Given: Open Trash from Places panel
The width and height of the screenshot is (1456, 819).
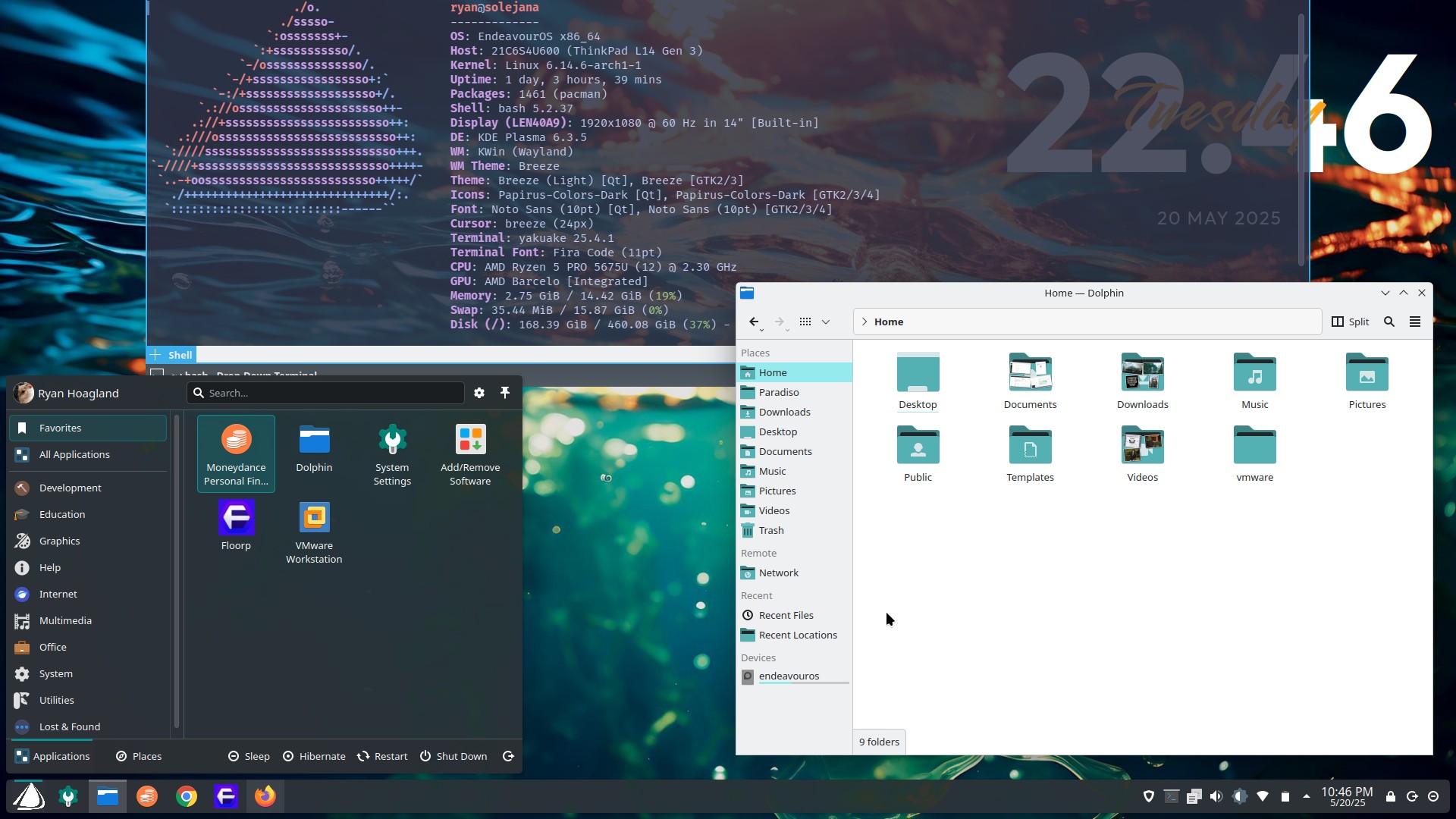Looking at the screenshot, I should point(794,530).
